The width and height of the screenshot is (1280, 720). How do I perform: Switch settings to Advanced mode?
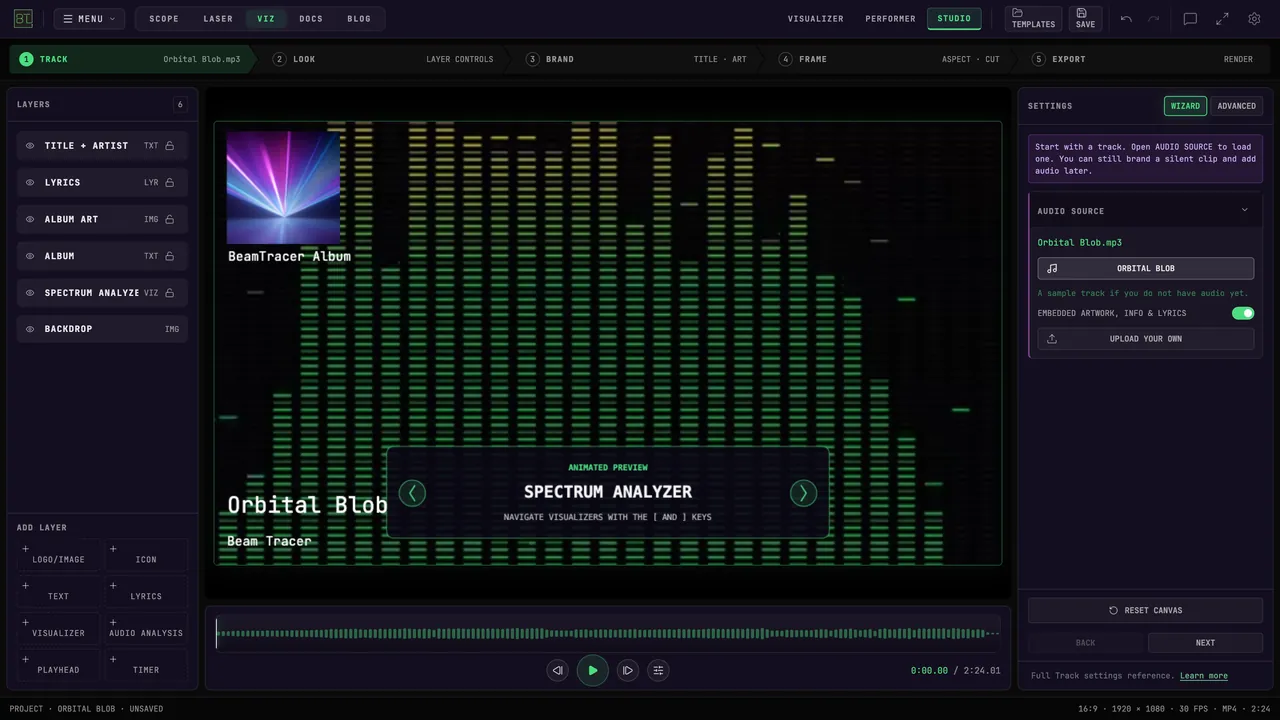pos(1236,106)
